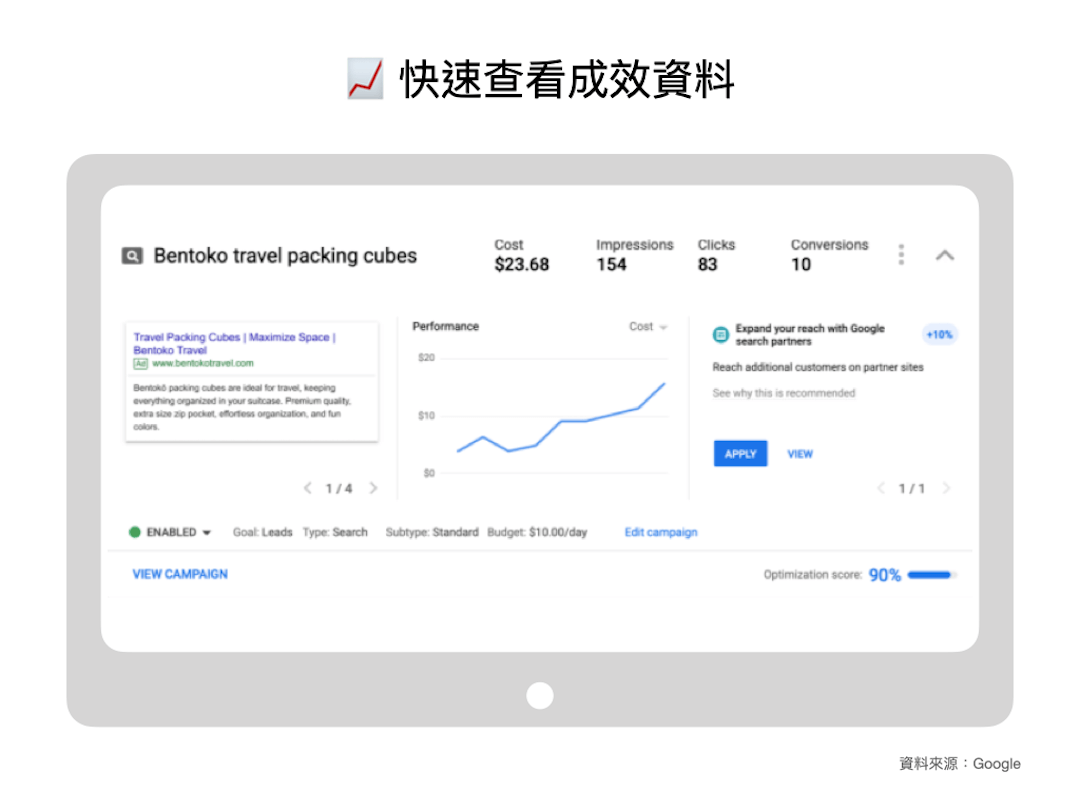Viewport: 1080px width, 810px height.
Task: Click the Conversions 10 value
Action: tap(801, 264)
